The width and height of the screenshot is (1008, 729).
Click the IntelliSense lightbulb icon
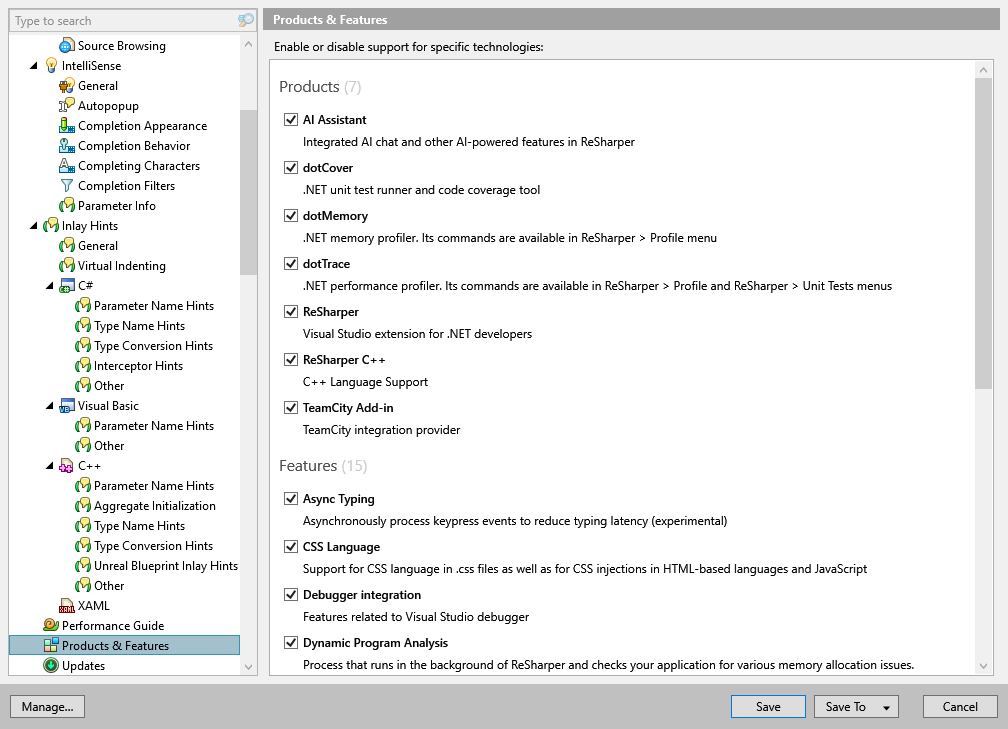tap(51, 66)
